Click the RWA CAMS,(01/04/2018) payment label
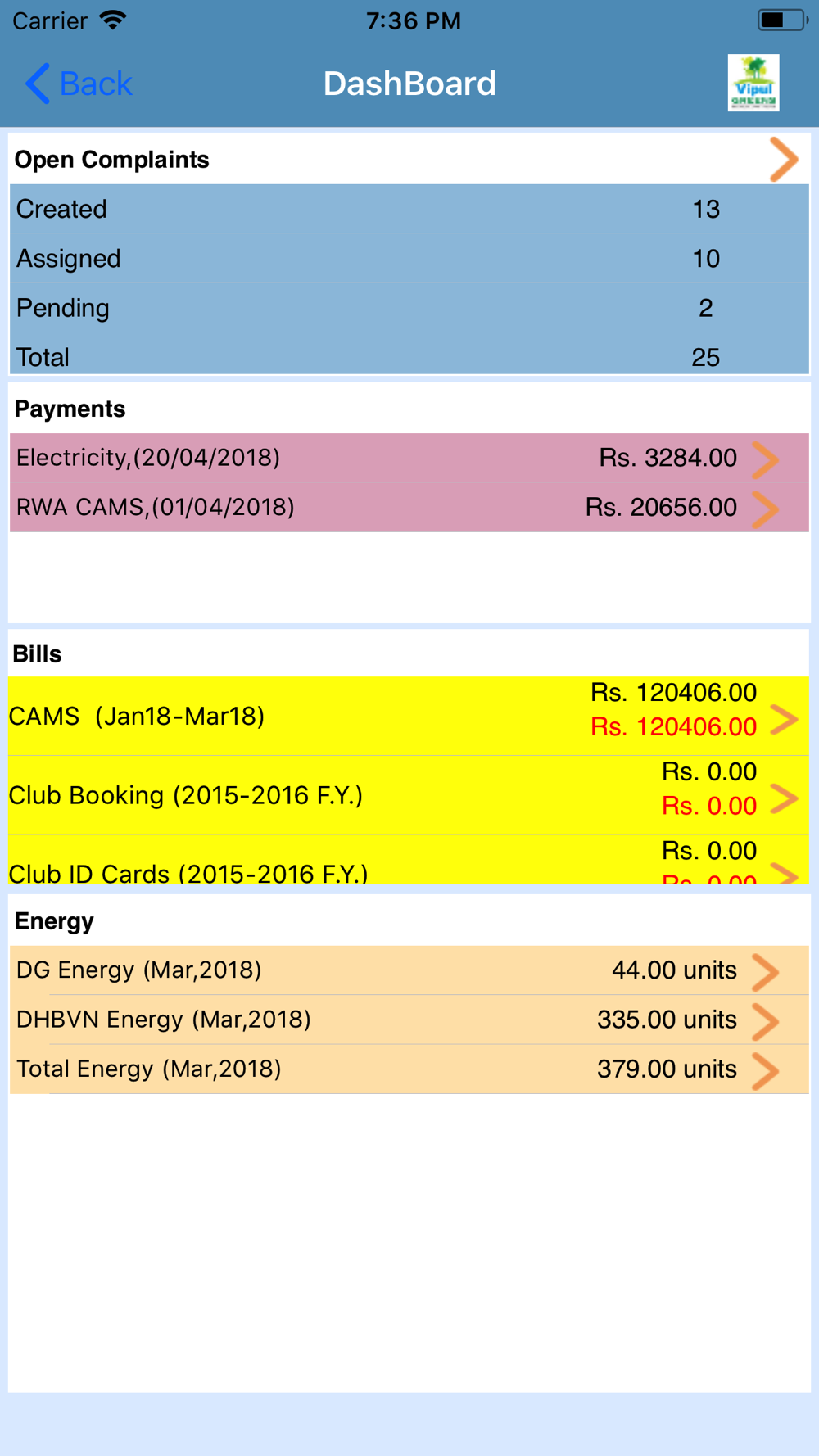 [x=156, y=508]
